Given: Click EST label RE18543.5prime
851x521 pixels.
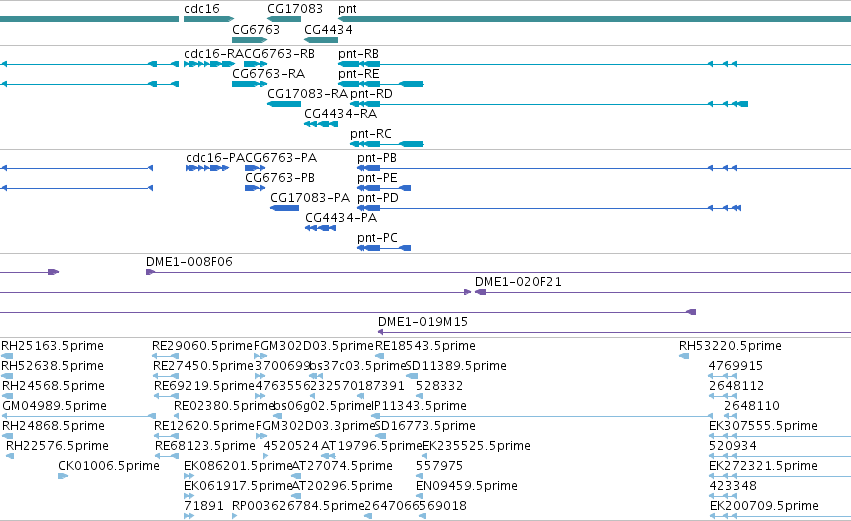Looking at the screenshot, I should pyautogui.click(x=425, y=346).
